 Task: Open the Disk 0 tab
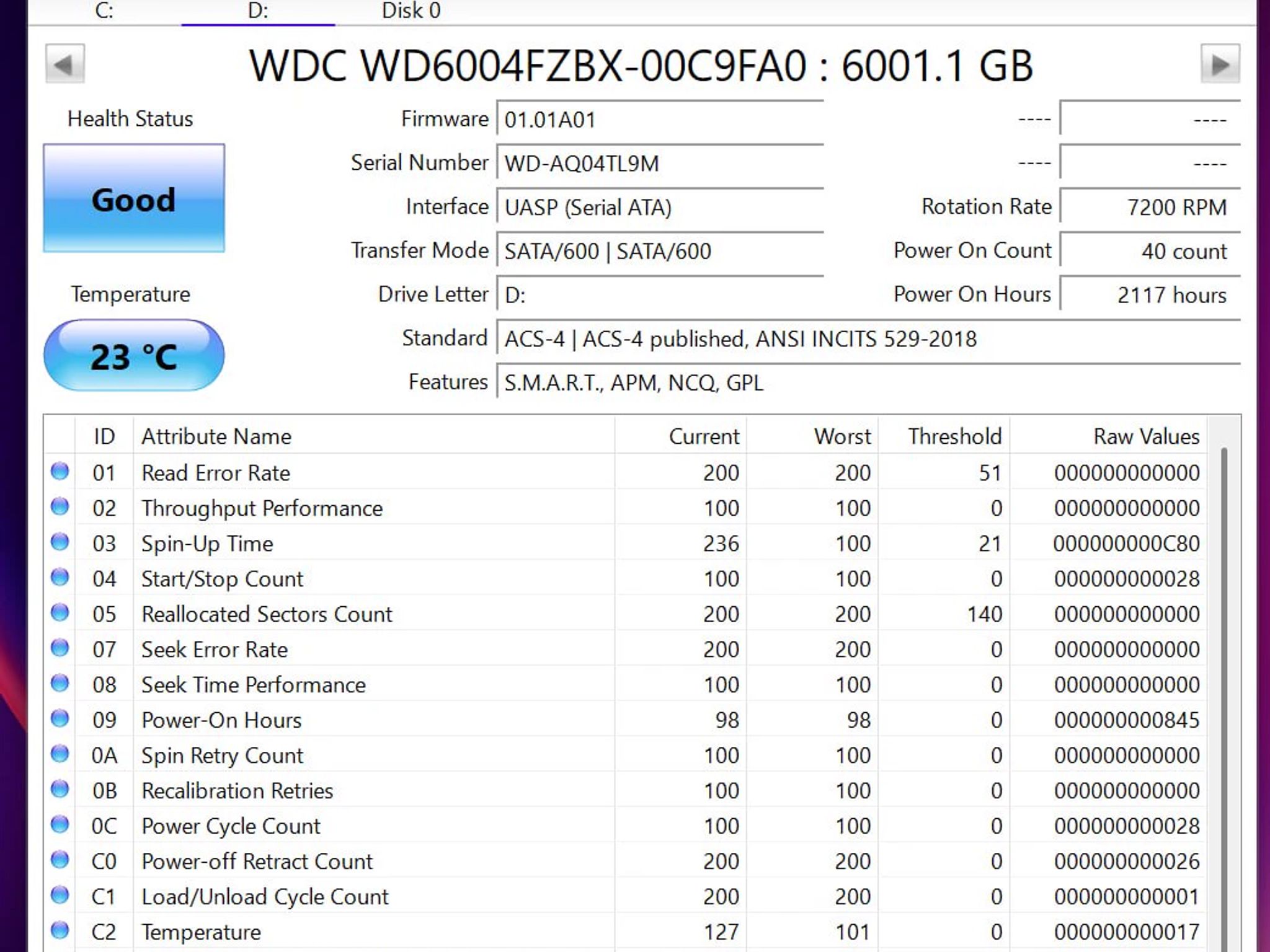(411, 11)
